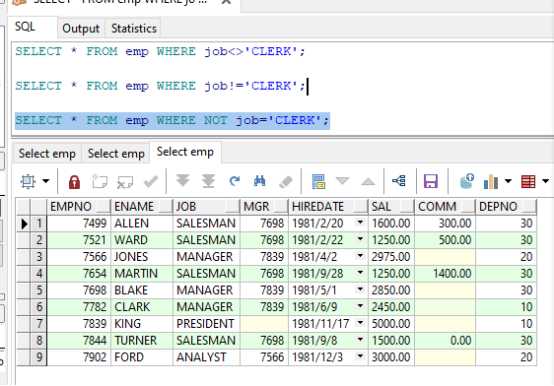Click the next record down-arrow icon

(342, 181)
